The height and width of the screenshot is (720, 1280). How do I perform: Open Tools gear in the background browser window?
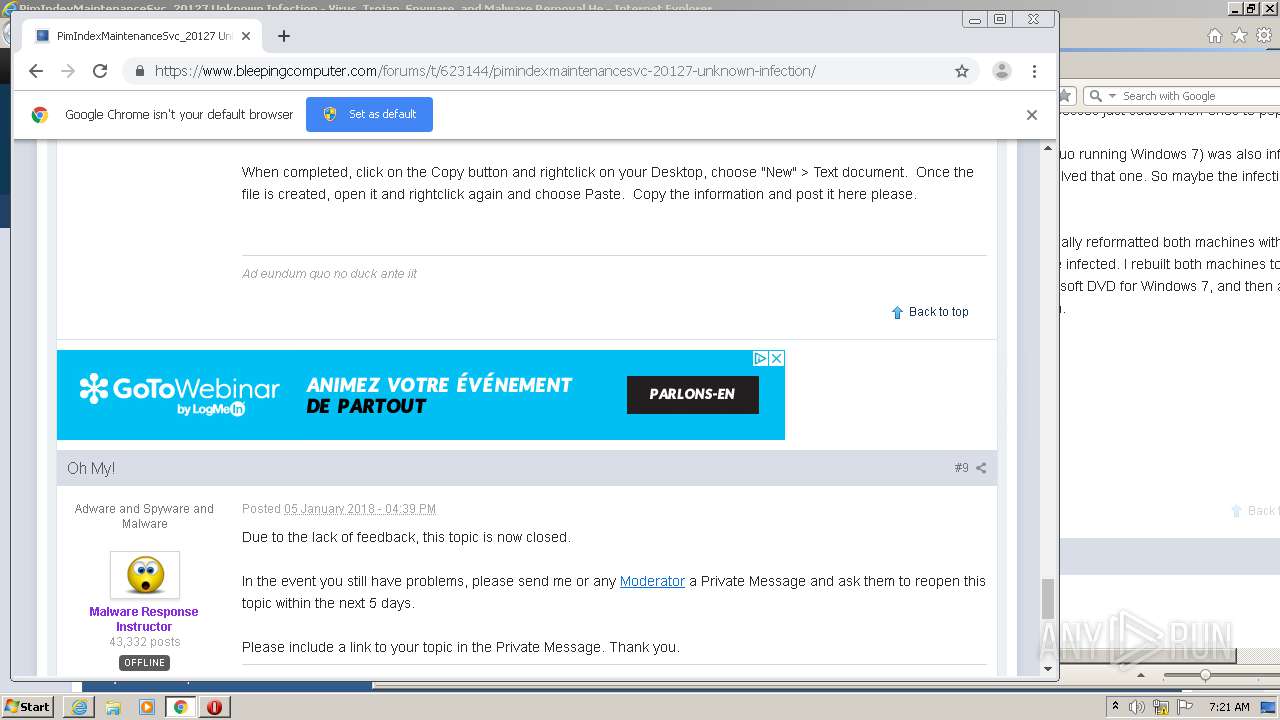1264,36
